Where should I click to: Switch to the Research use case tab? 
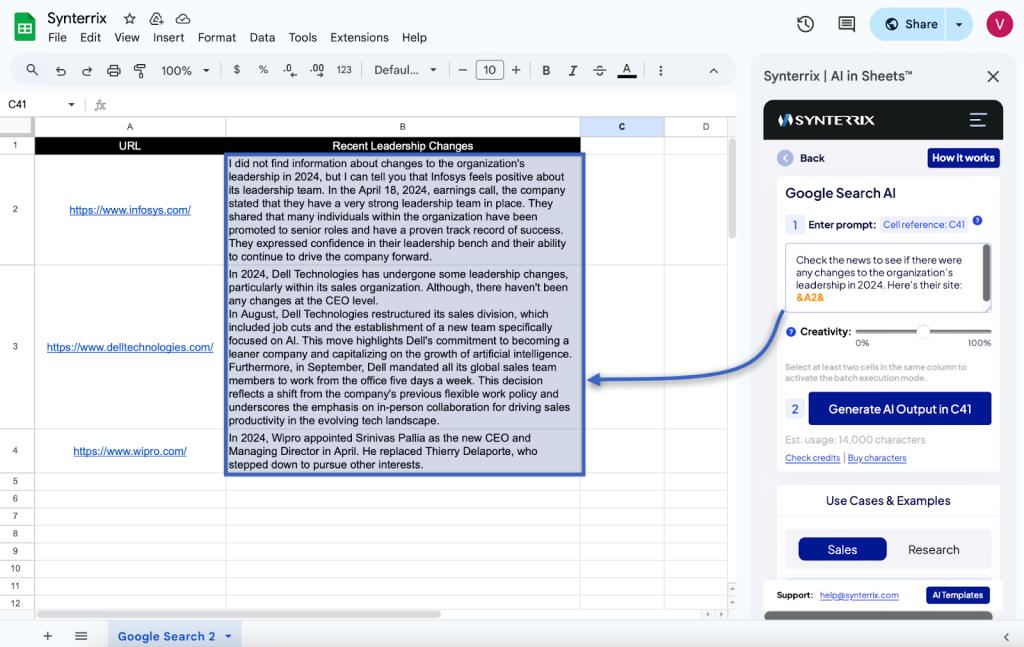click(x=933, y=549)
